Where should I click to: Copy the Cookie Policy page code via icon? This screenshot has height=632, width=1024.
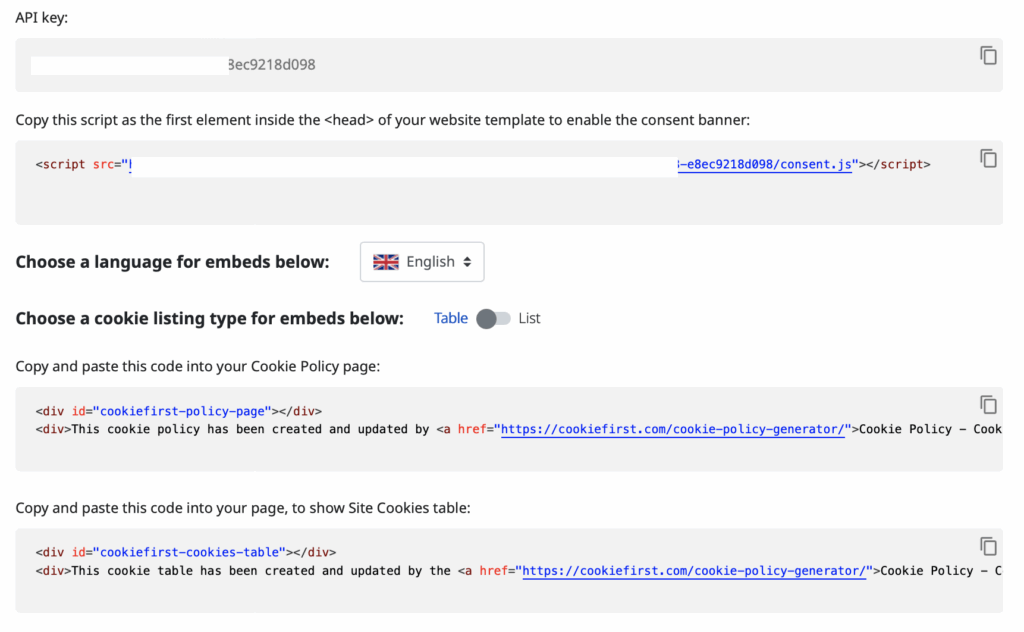click(988, 405)
